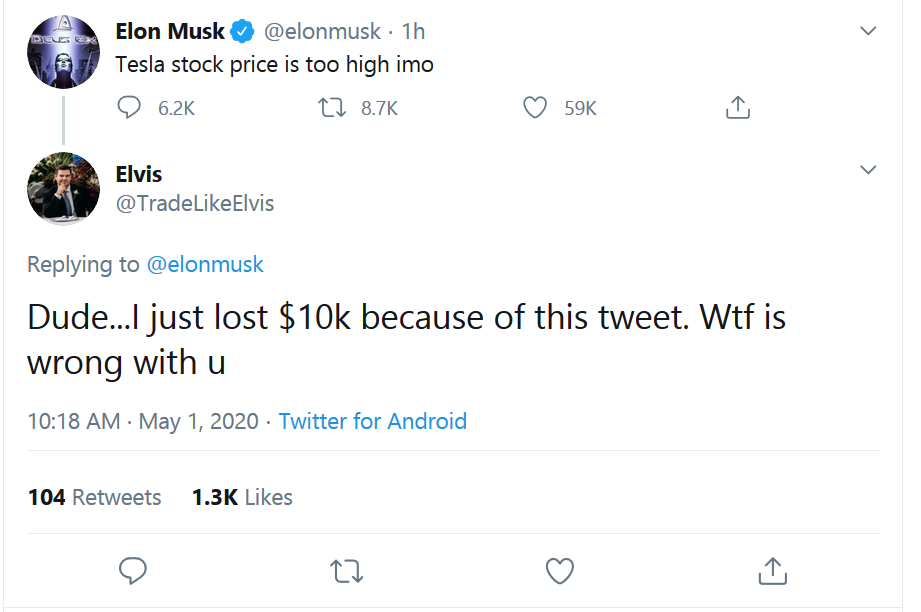This screenshot has width=921, height=612.
Task: Open reply composer on Elvis's tweet
Action: (x=133, y=571)
